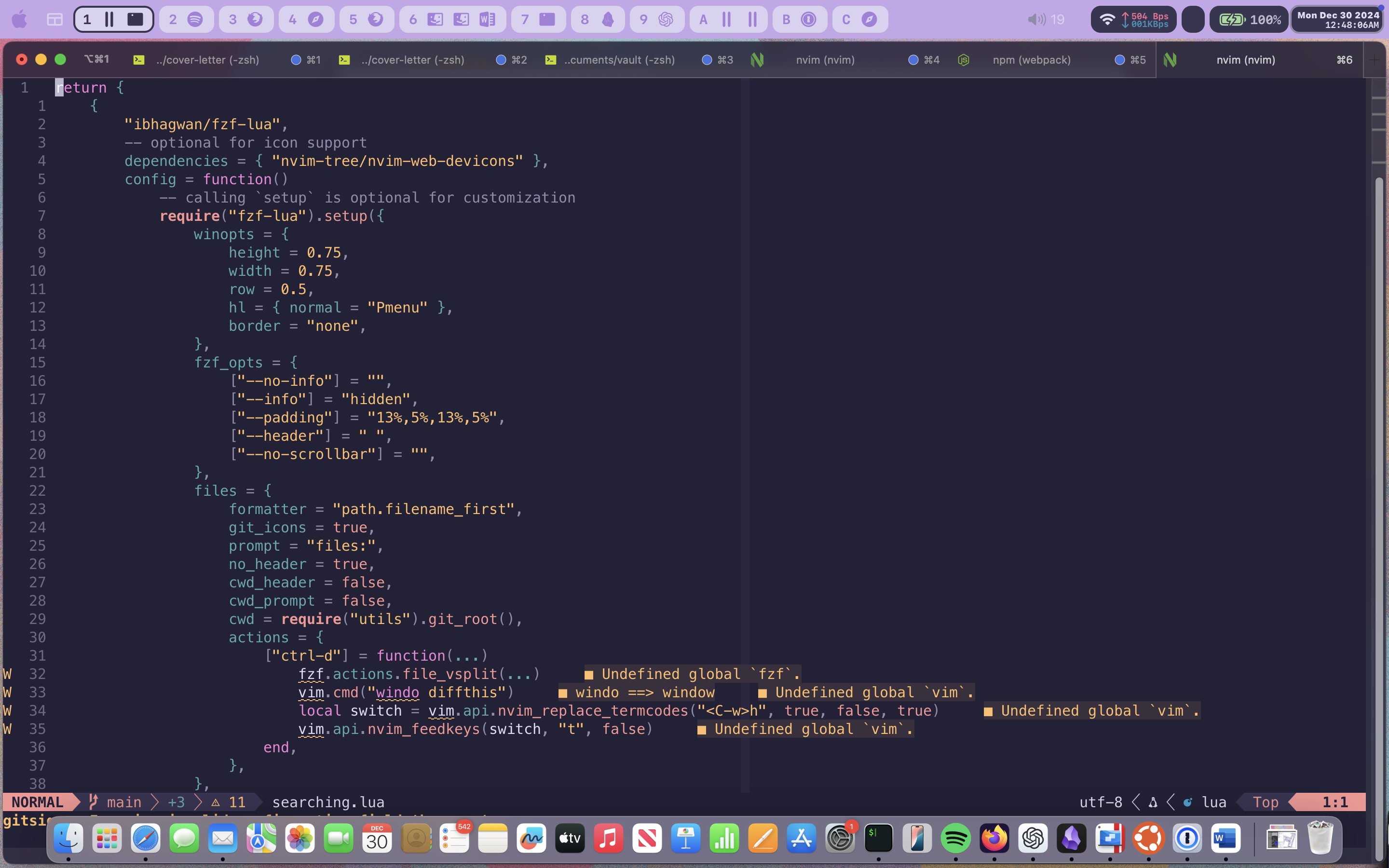Open the Apple menu

coord(19,19)
